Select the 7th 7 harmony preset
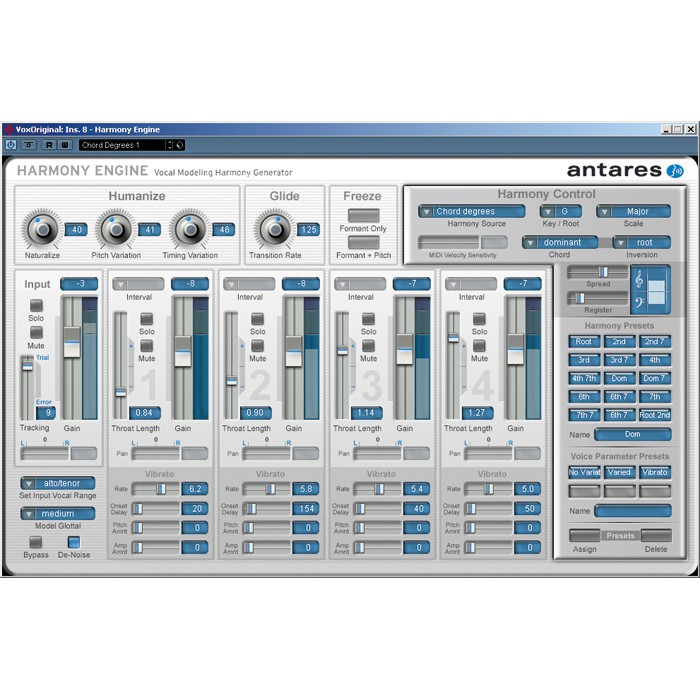This screenshot has height=700, width=700. pyautogui.click(x=584, y=415)
